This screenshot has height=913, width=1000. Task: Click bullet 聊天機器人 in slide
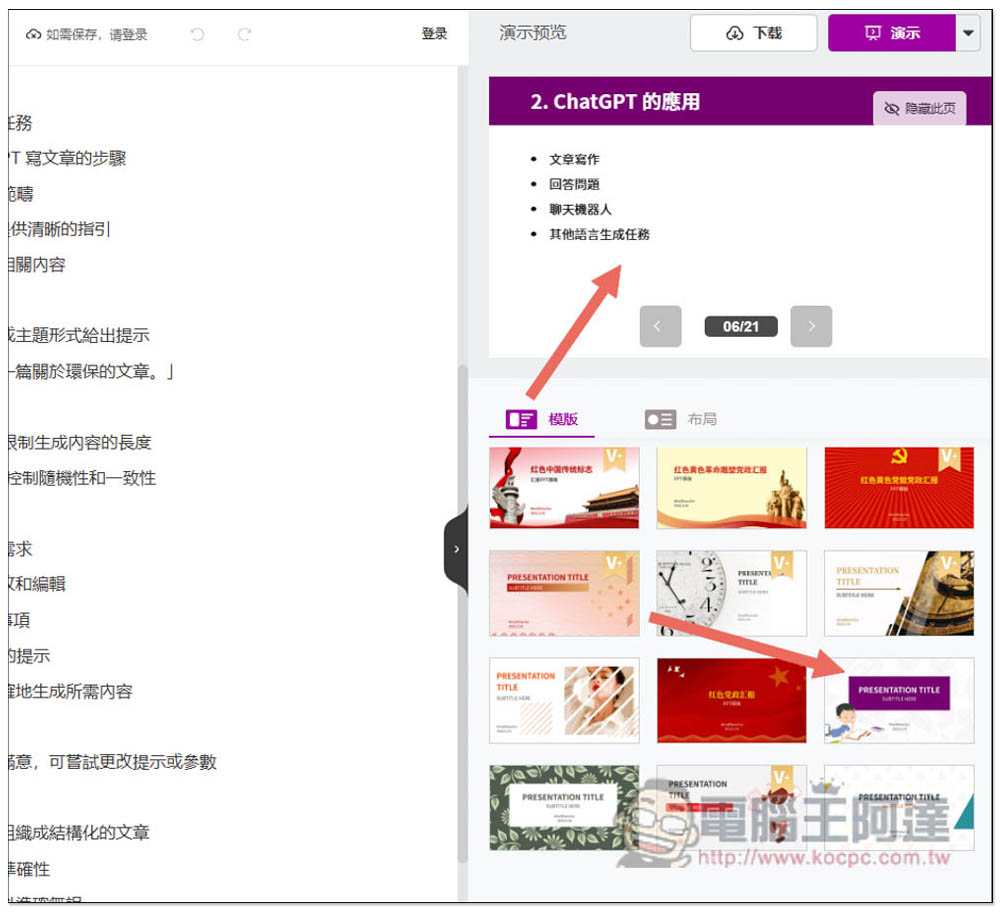580,209
